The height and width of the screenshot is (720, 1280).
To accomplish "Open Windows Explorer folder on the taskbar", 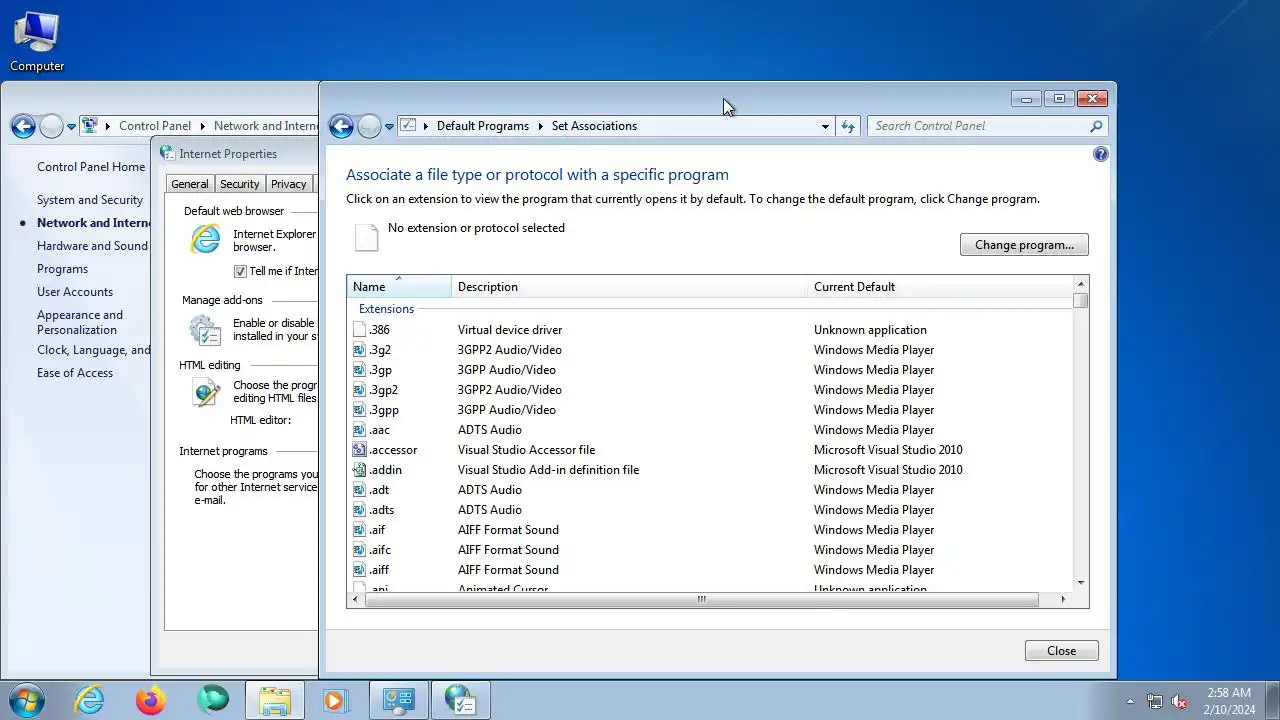I will coord(275,700).
